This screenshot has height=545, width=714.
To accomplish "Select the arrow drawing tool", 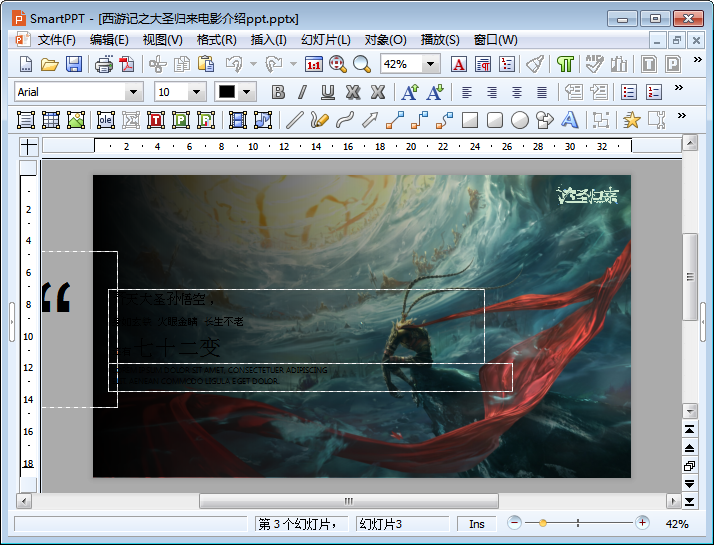I will [370, 120].
